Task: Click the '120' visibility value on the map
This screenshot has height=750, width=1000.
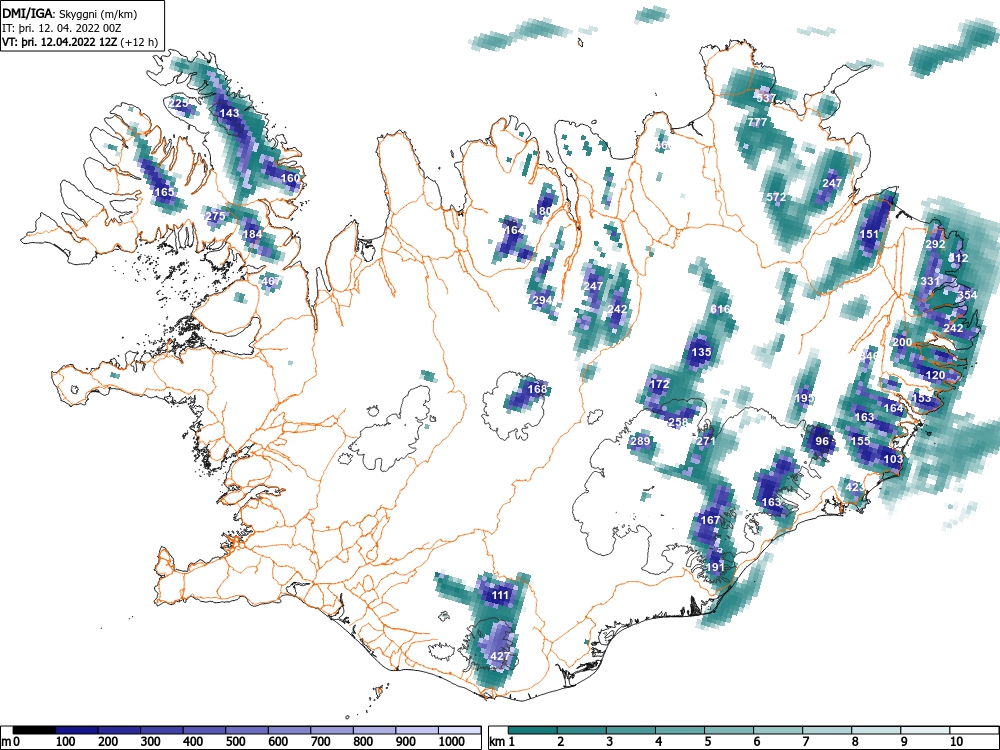Action: [x=935, y=375]
